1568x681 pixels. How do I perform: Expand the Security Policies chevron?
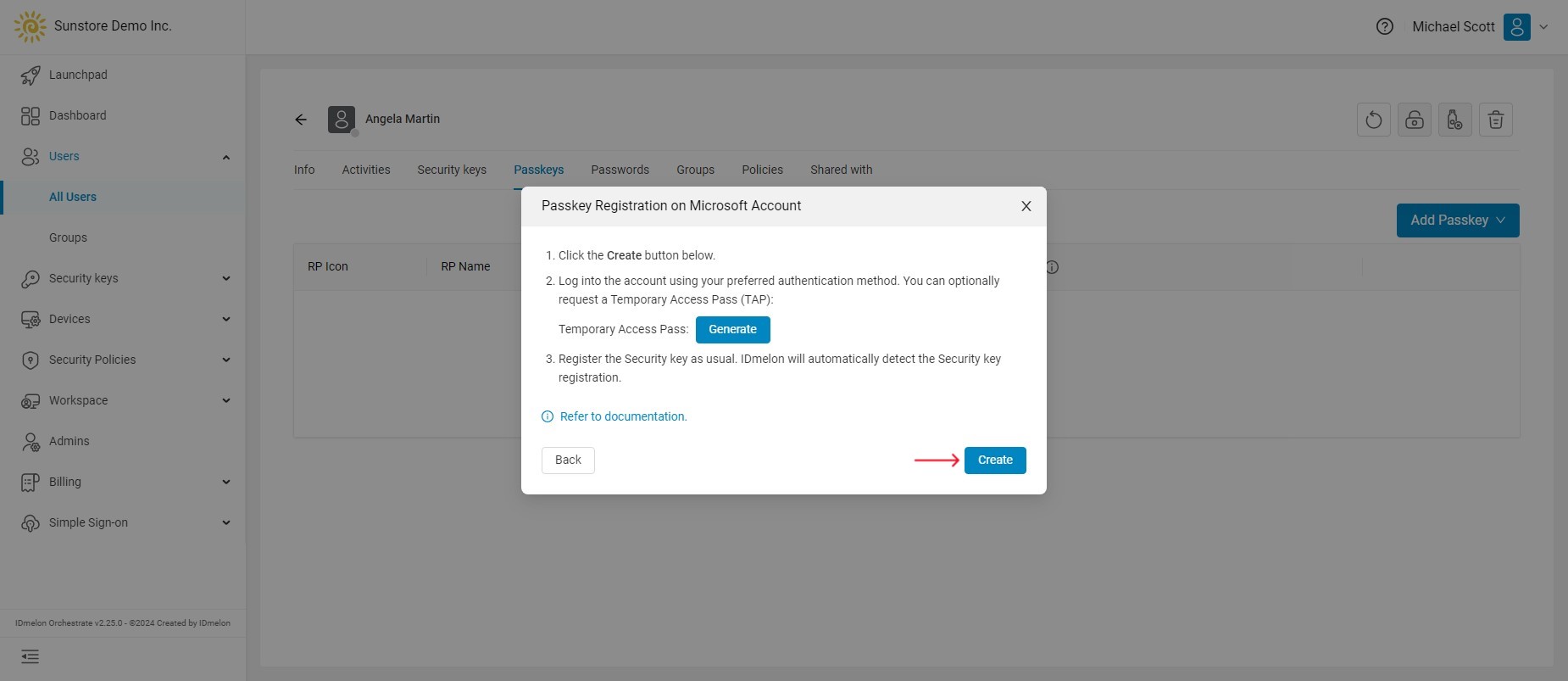coord(226,360)
